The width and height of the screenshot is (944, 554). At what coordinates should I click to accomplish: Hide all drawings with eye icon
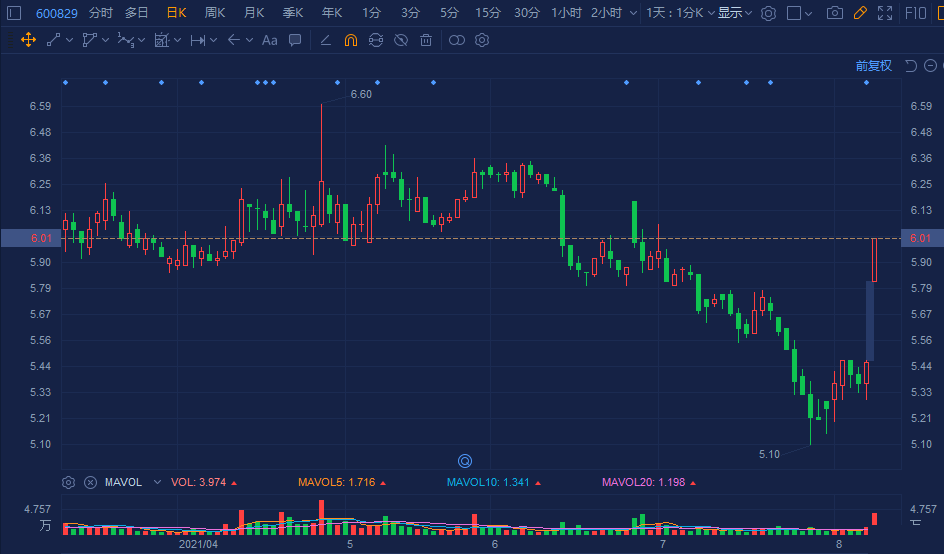point(401,40)
